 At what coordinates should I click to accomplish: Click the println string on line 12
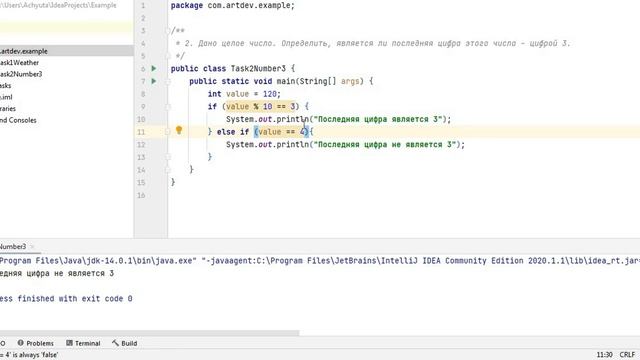click(385, 144)
